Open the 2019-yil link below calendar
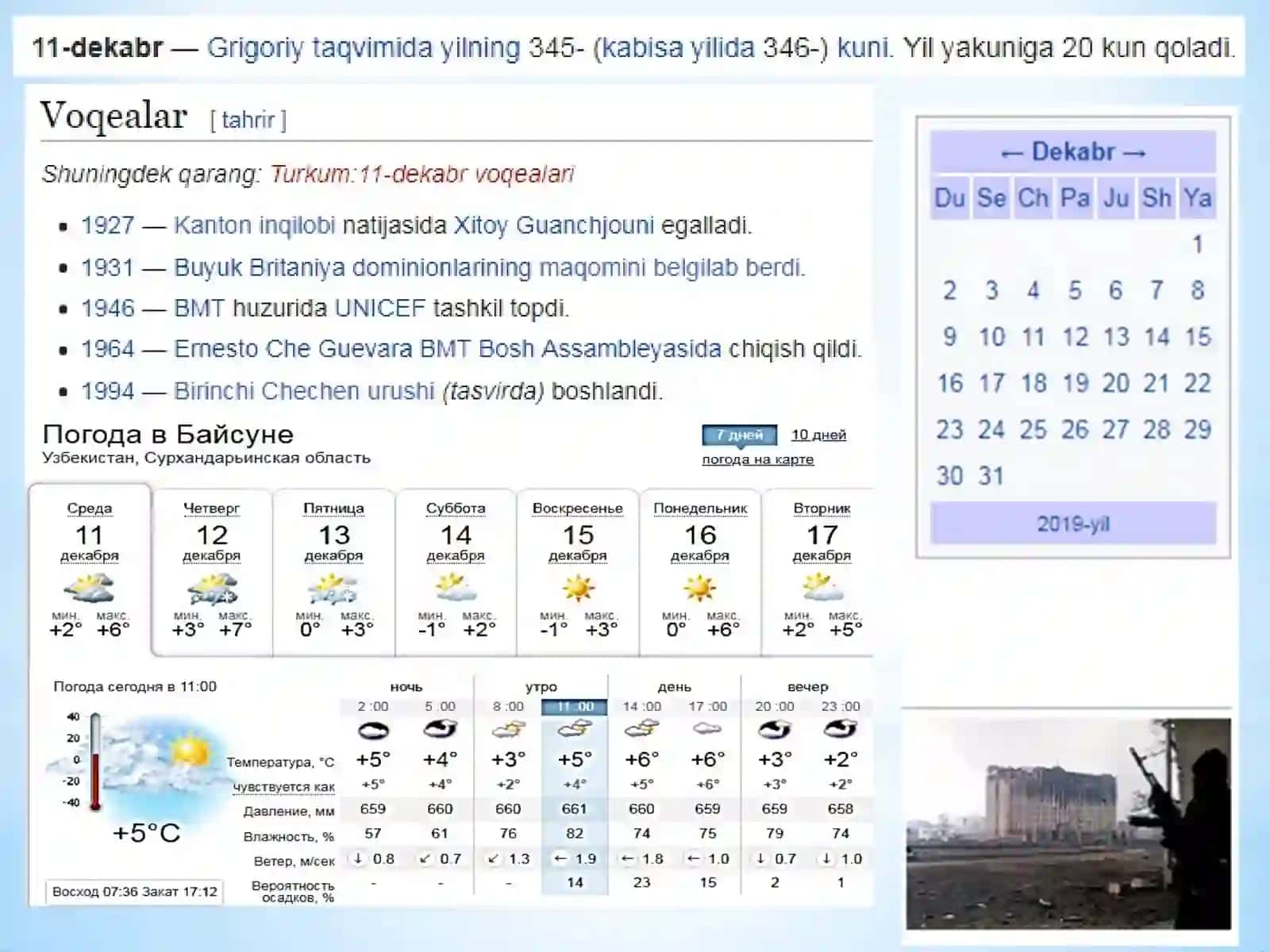 tap(1073, 524)
